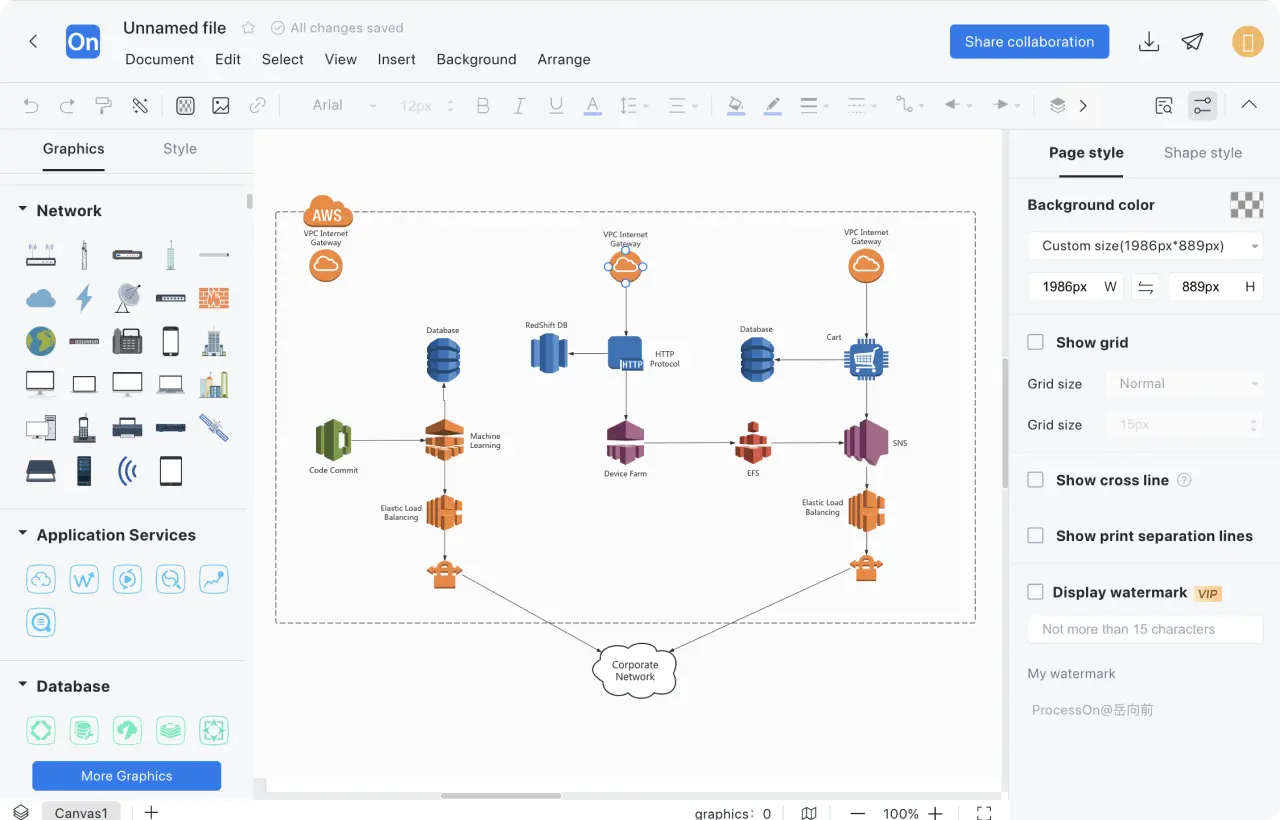Click the More Graphics button

pyautogui.click(x=127, y=776)
